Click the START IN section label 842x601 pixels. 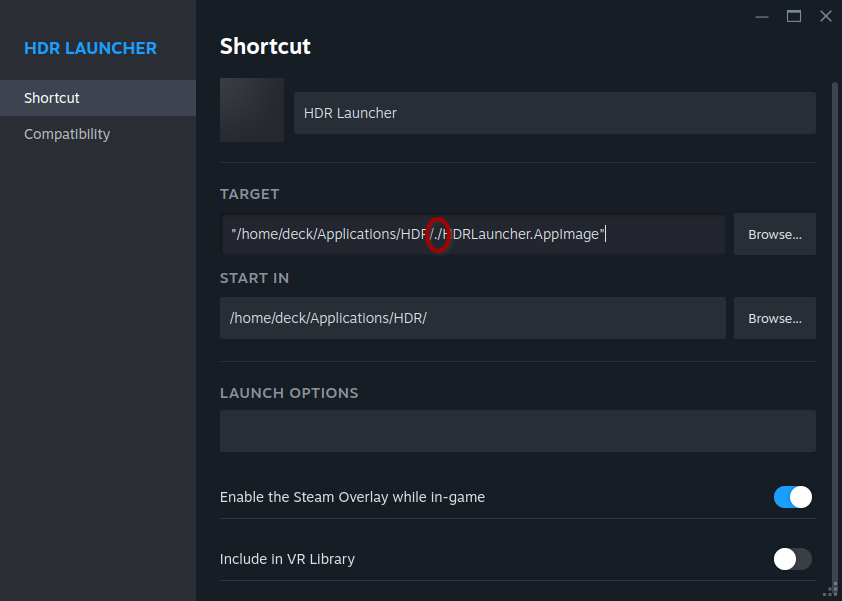point(255,278)
